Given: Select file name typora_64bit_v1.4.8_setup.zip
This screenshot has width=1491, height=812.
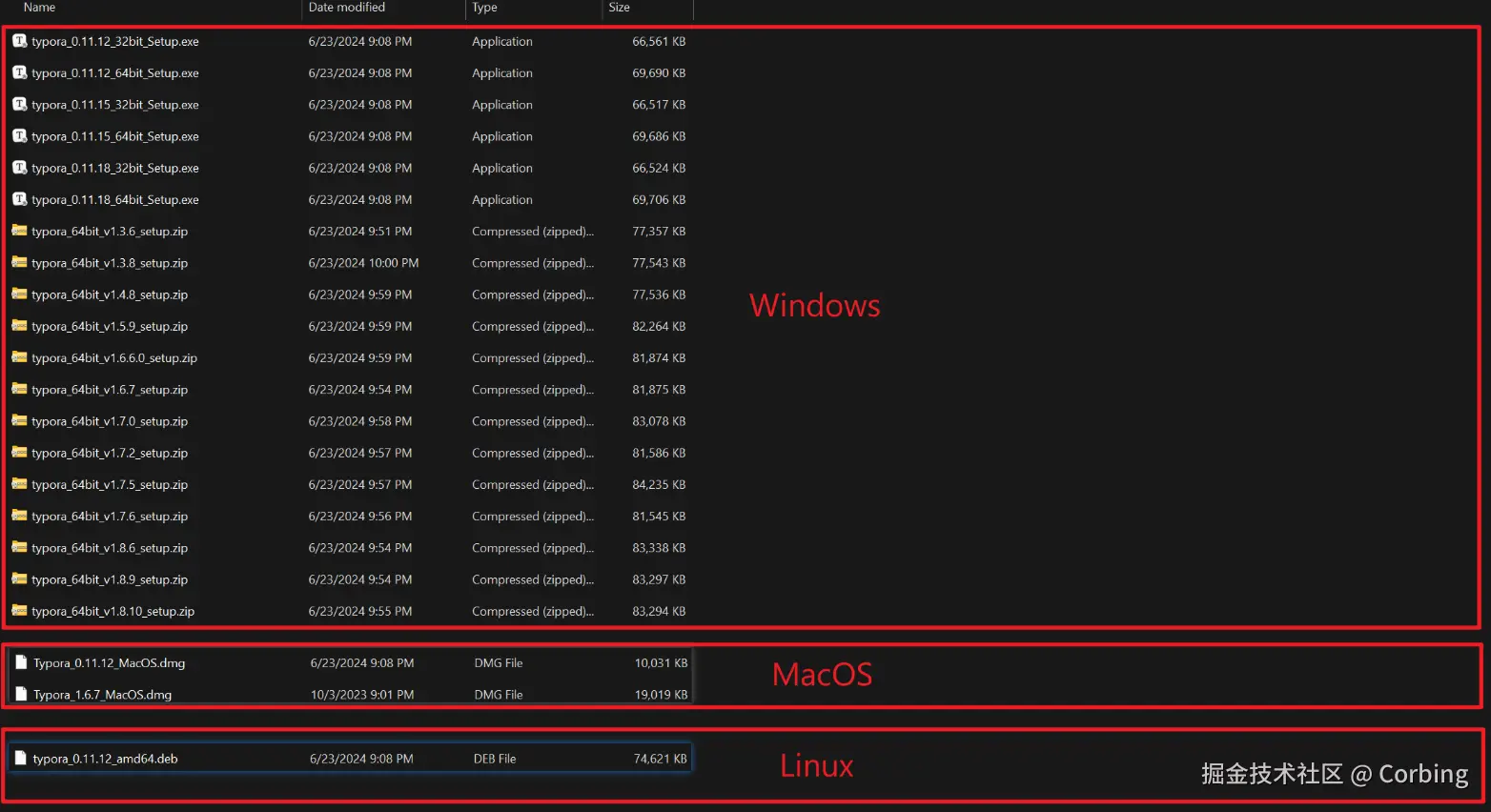Looking at the screenshot, I should (x=110, y=294).
